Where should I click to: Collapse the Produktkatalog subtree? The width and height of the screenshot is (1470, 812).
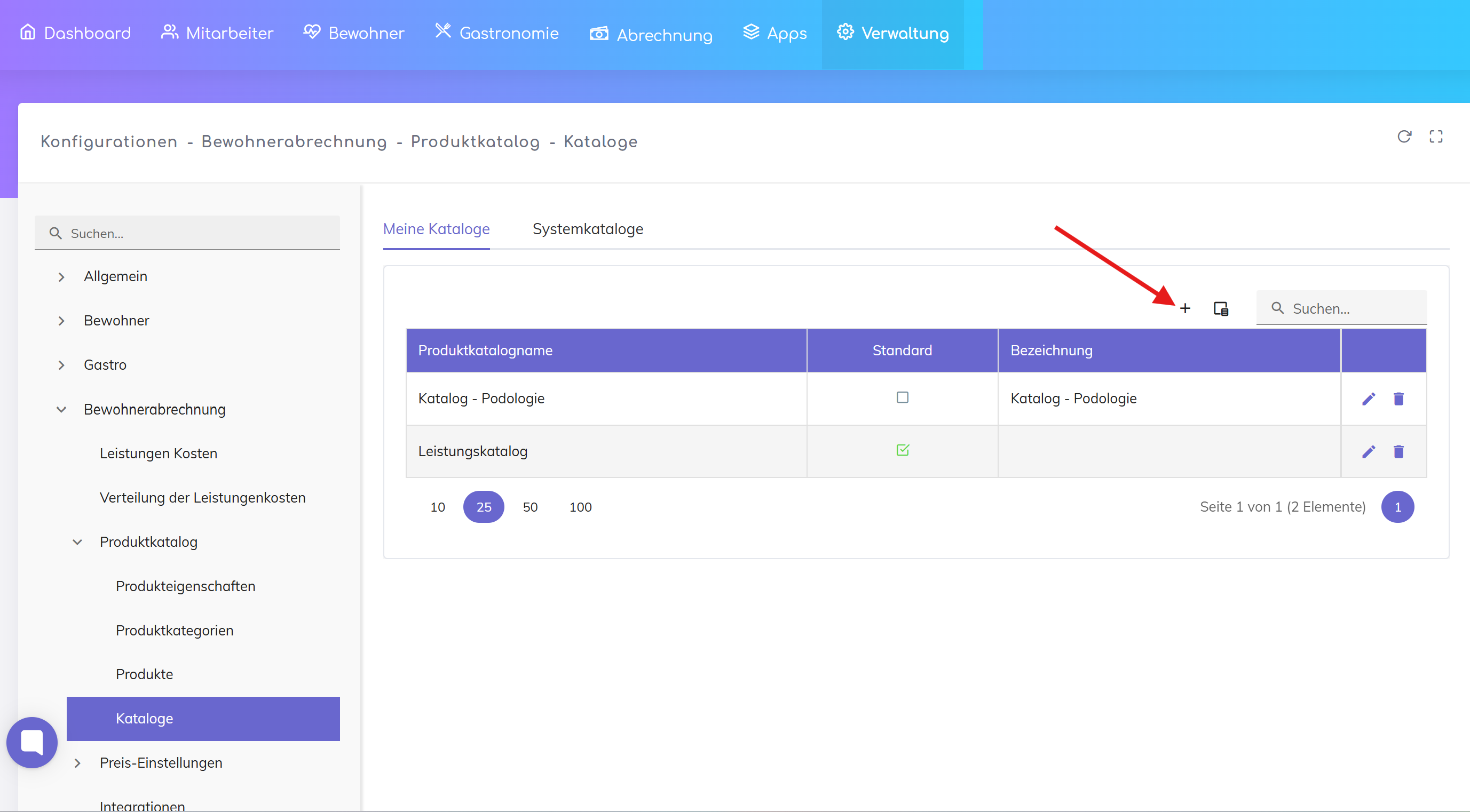tap(77, 542)
